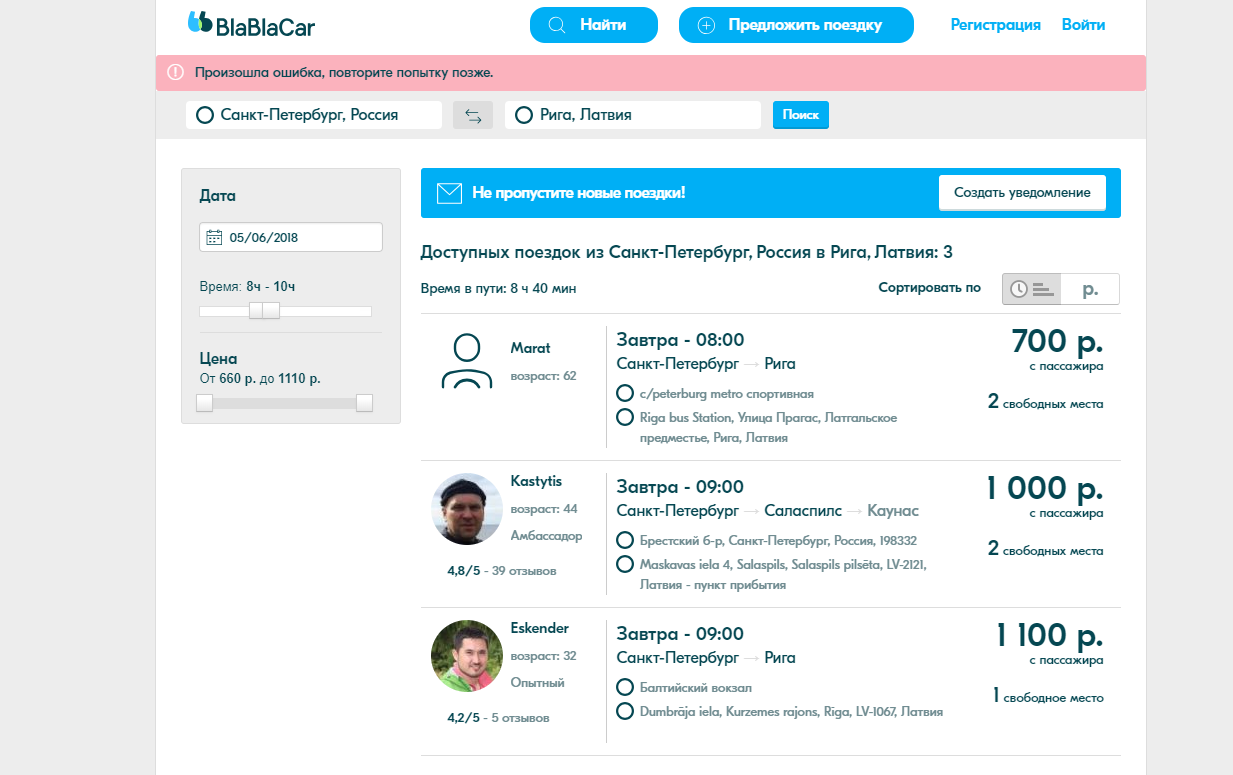The height and width of the screenshot is (775, 1233).
Task: Click the 1 100 р. price
Action: tap(1050, 636)
